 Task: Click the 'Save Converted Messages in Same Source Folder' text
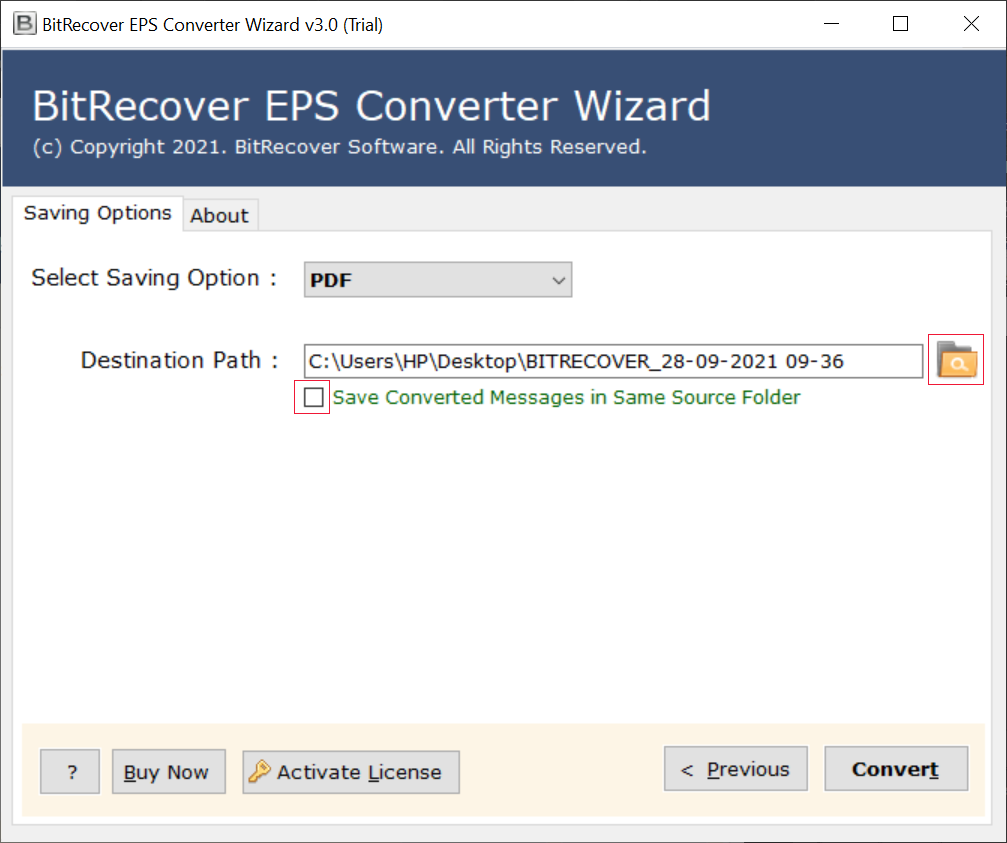[566, 398]
